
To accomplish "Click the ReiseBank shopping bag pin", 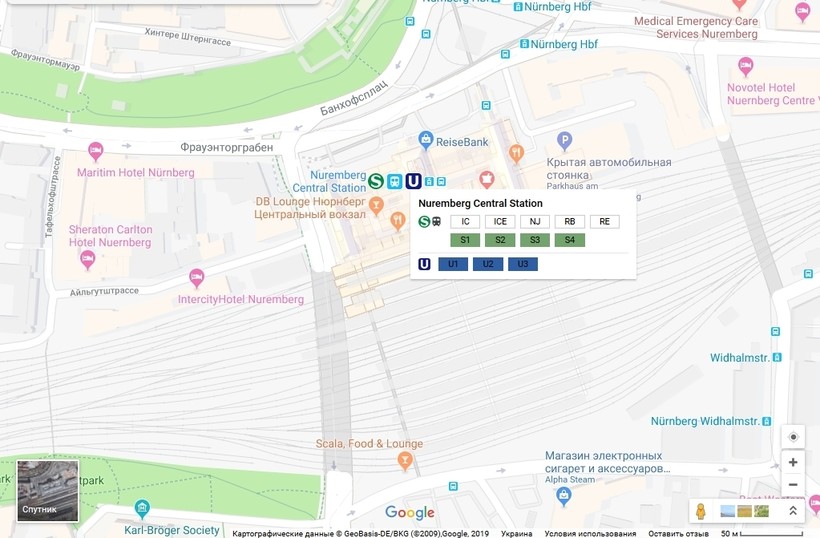I will (426, 140).
